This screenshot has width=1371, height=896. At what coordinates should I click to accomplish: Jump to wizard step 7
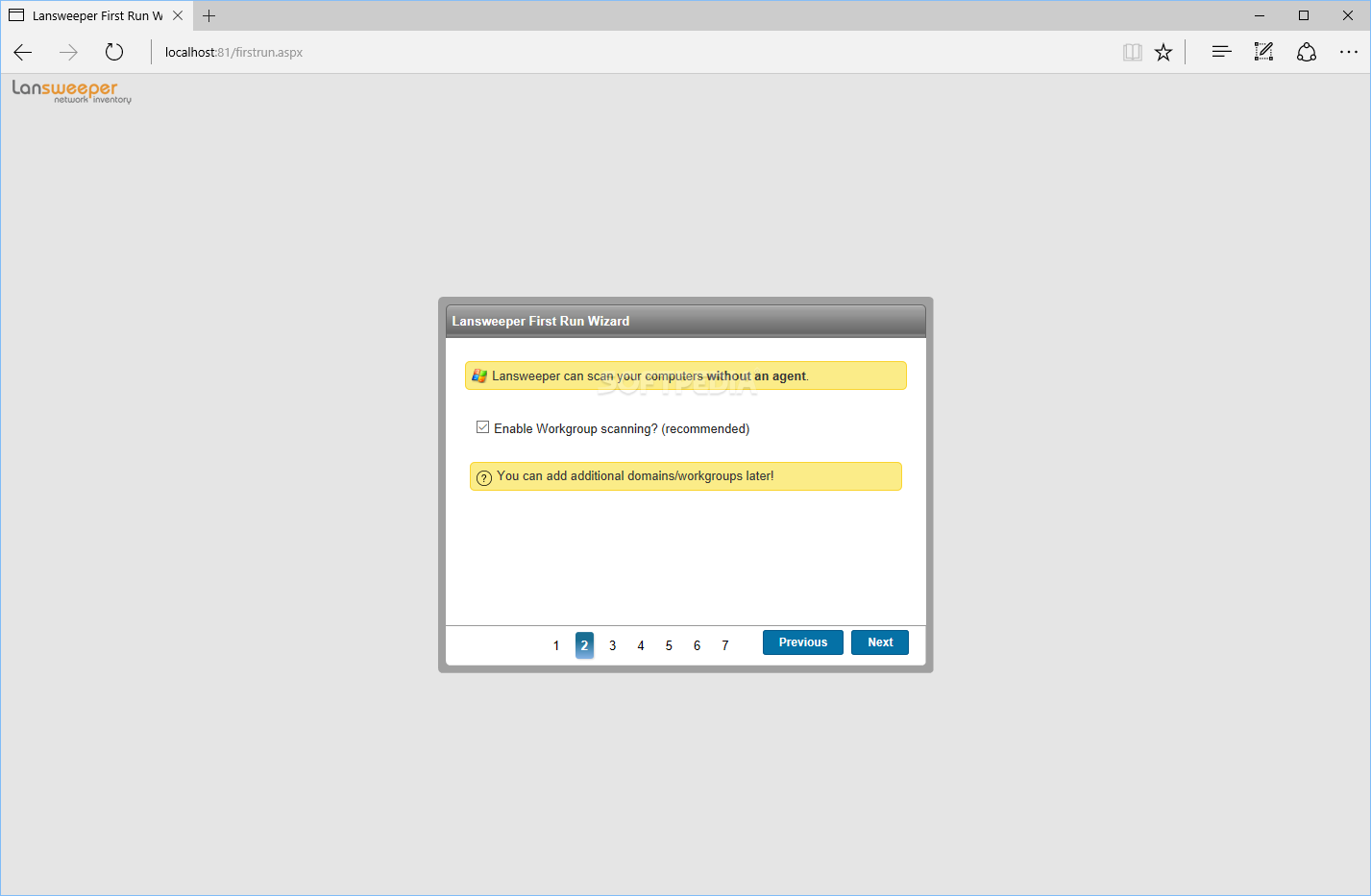(725, 645)
